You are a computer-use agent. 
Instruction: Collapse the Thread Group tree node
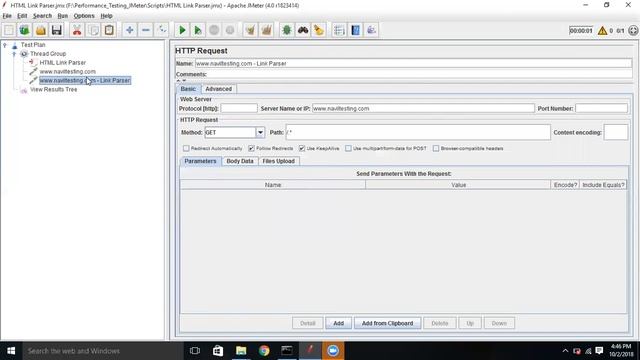pyautogui.click(x=14, y=53)
